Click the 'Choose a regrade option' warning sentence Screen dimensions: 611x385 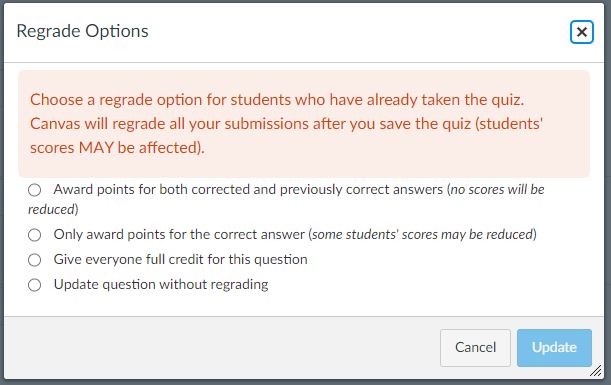click(277, 100)
